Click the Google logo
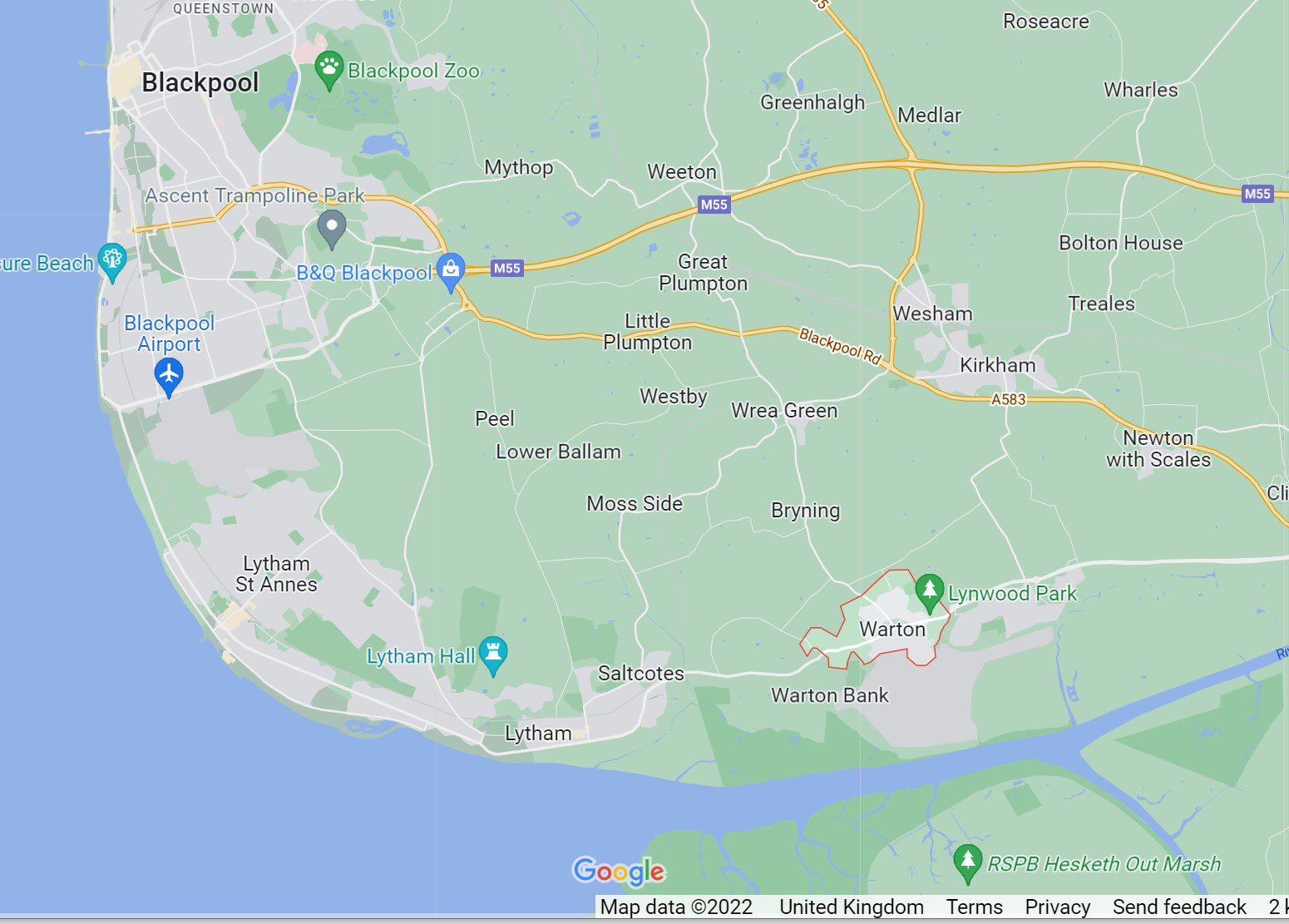Image resolution: width=1289 pixels, height=924 pixels. (619, 872)
